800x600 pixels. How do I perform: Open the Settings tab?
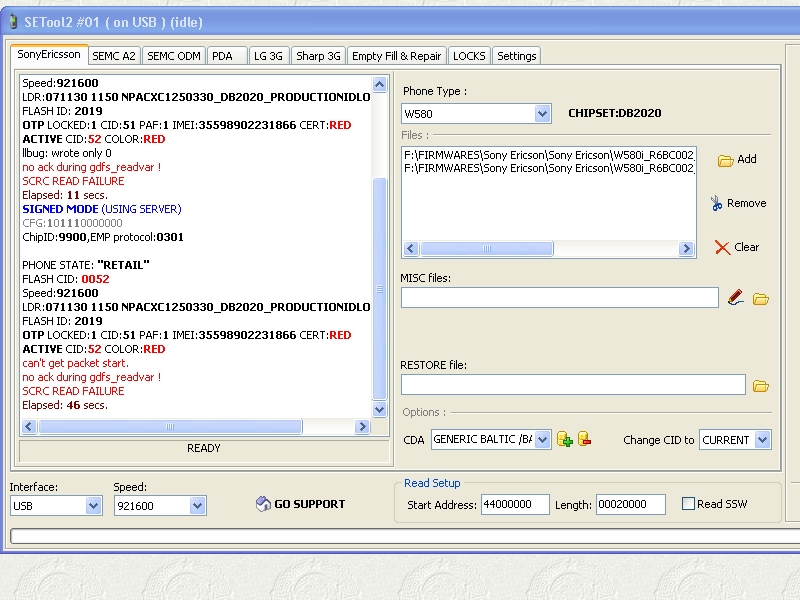pos(516,56)
